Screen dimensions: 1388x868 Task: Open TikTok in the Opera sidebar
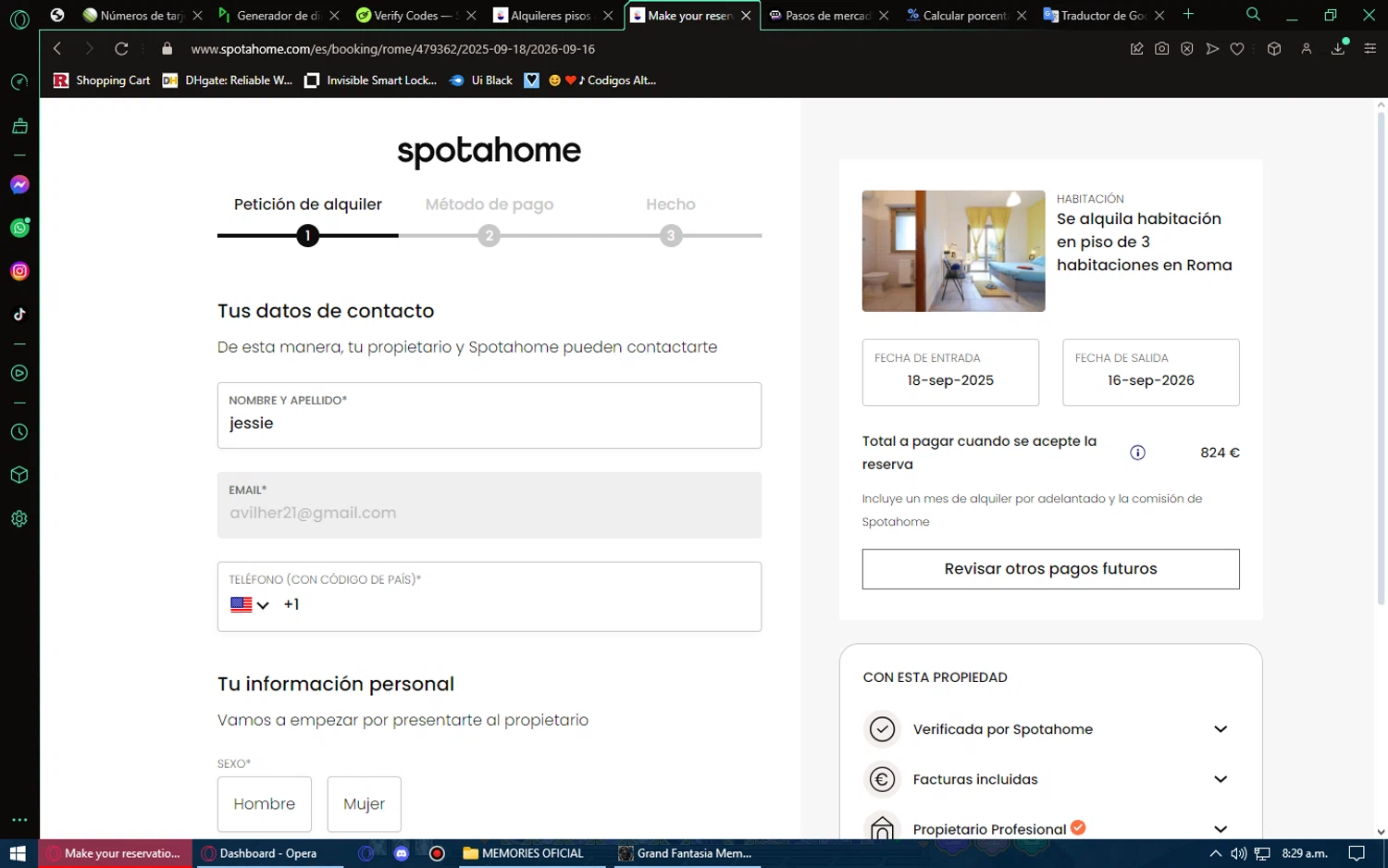[x=19, y=315]
